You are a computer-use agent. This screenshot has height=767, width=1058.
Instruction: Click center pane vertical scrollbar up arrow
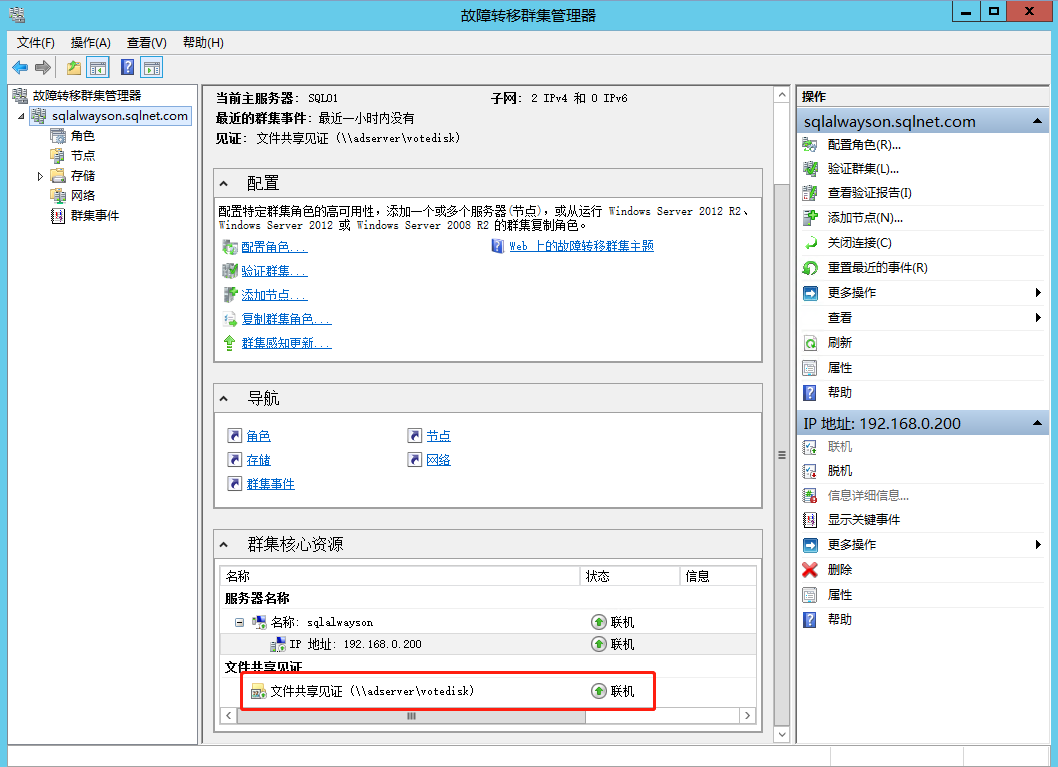coord(782,94)
